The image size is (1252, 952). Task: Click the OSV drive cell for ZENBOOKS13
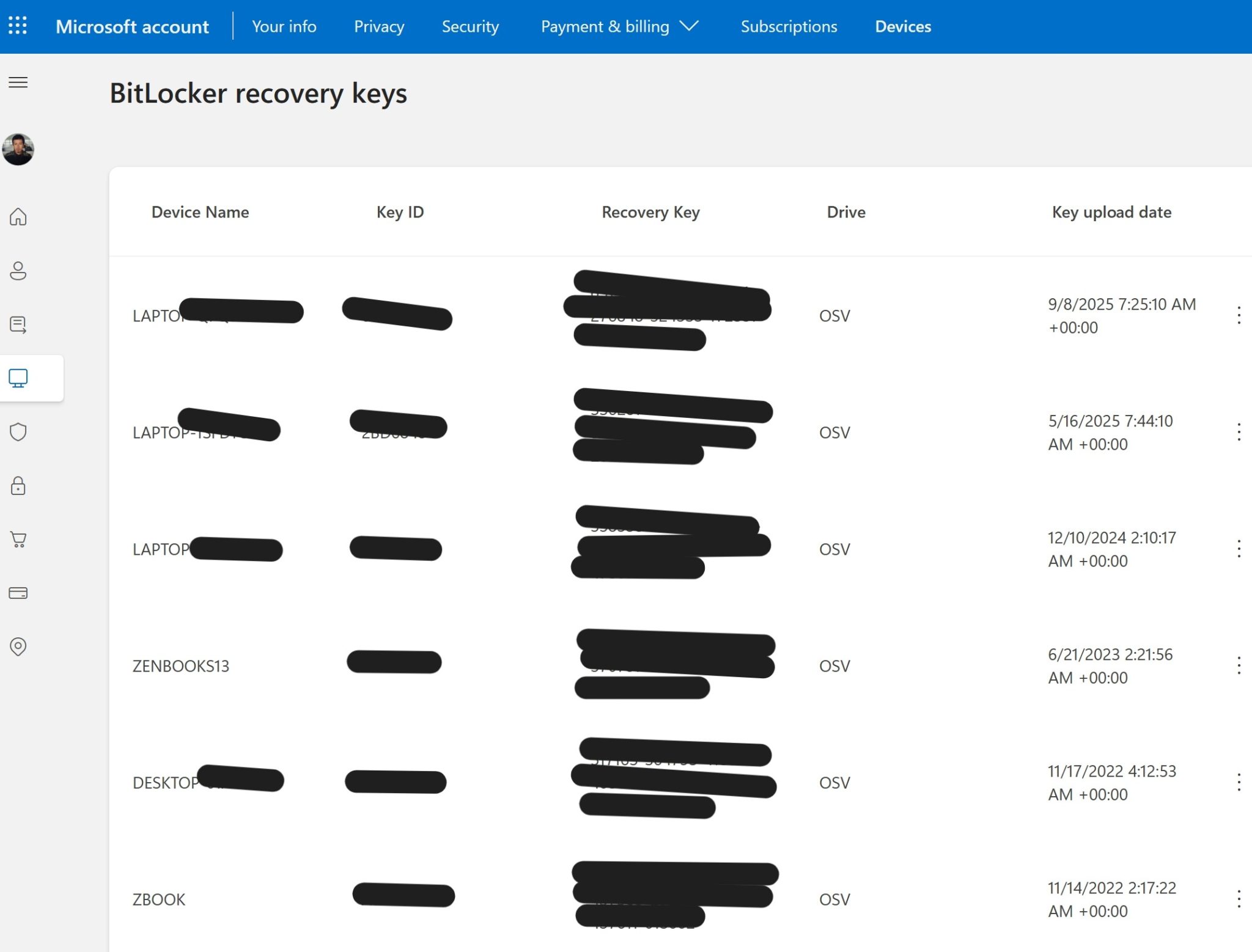click(834, 665)
